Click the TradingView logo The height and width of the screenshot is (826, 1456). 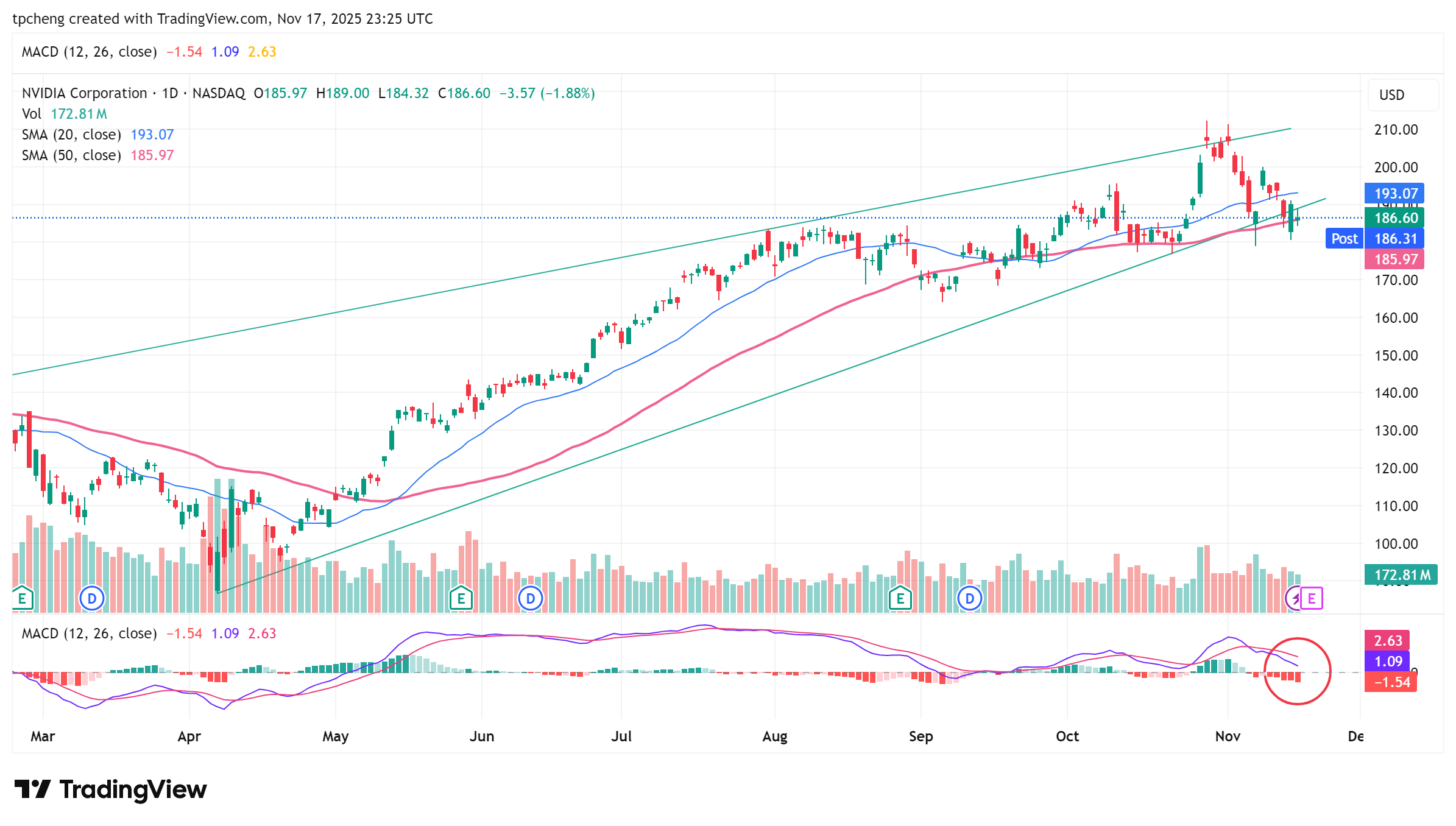(x=111, y=789)
